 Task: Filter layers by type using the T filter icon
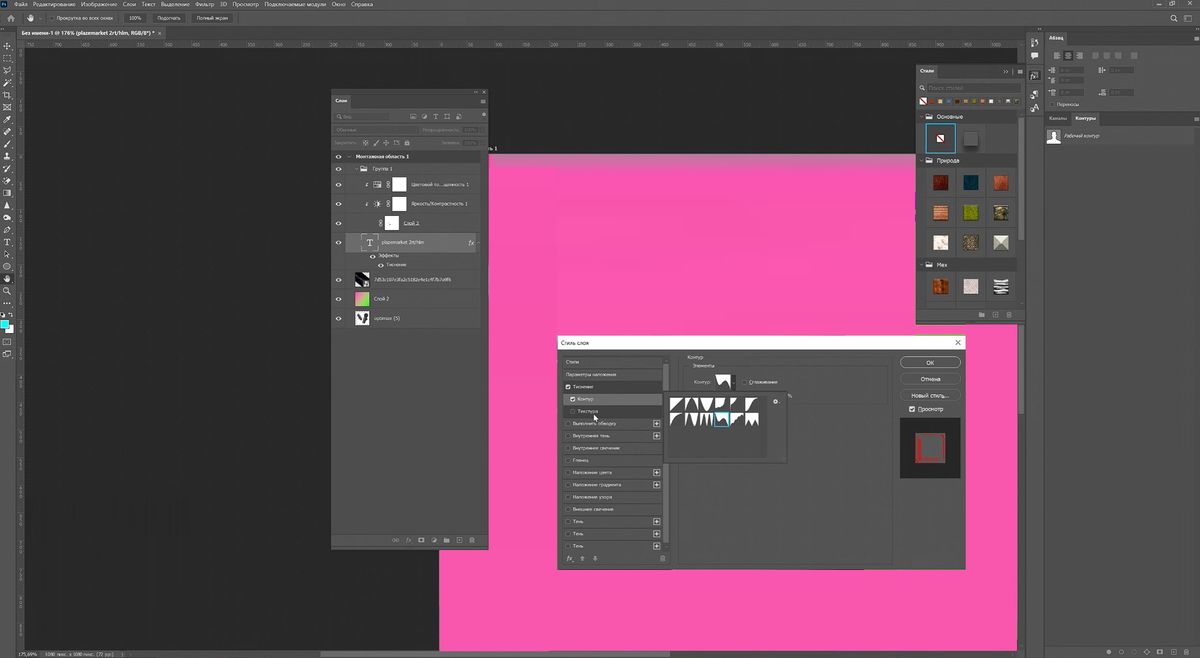tap(435, 116)
